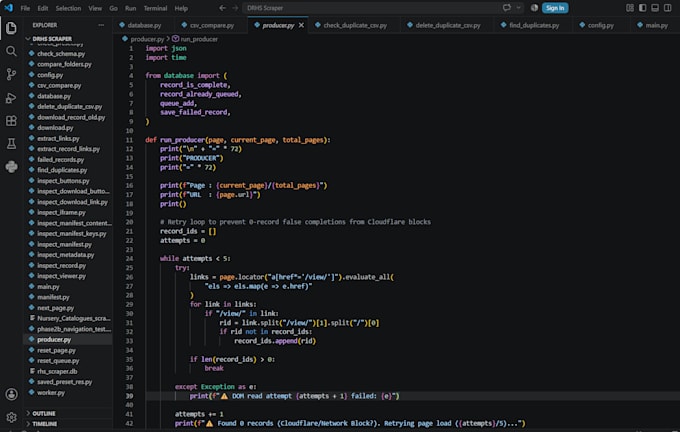Open the Accounts menu icon

coord(11,394)
